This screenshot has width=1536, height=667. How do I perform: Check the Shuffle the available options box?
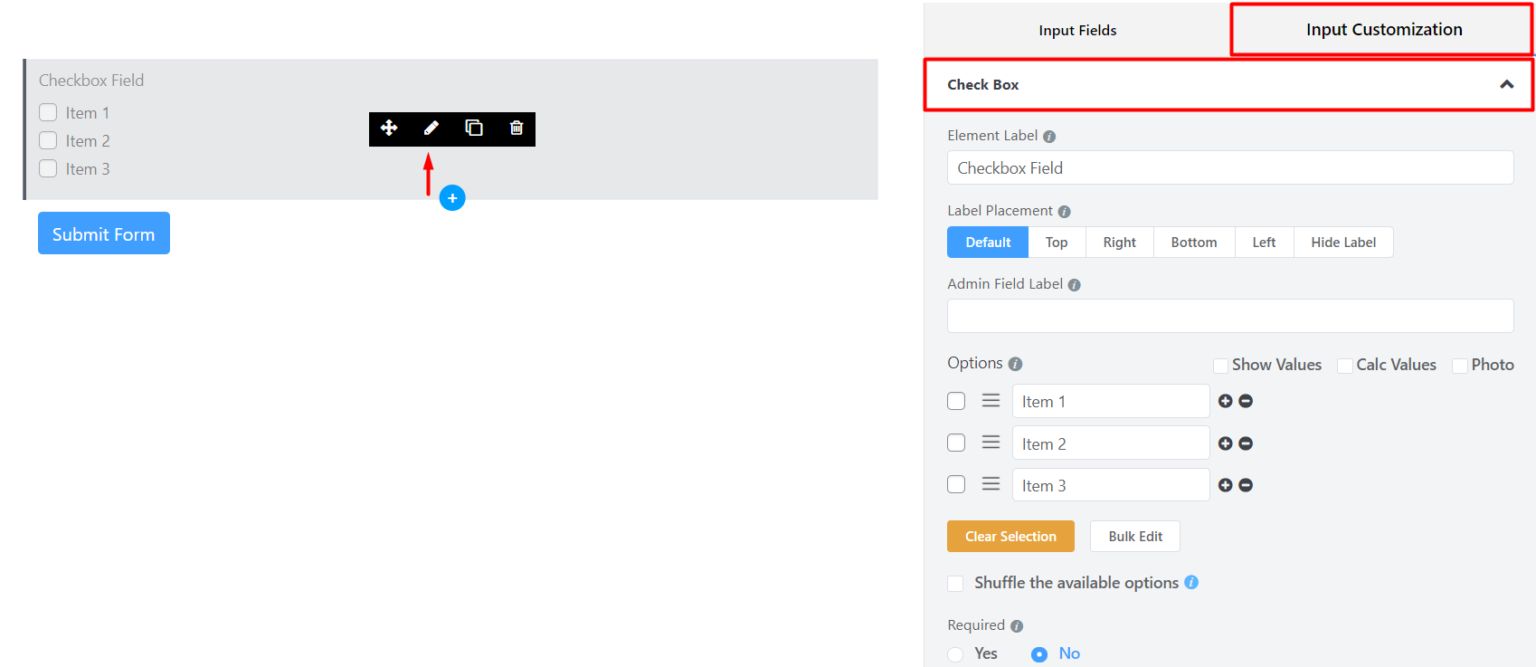click(x=955, y=583)
